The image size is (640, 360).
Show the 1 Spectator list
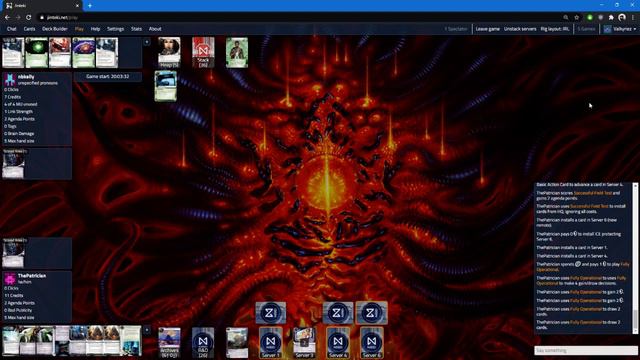click(x=456, y=29)
